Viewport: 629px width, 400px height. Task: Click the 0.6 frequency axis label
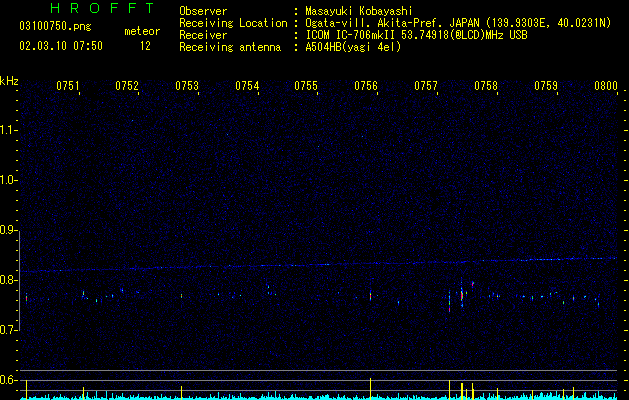click(x=9, y=380)
